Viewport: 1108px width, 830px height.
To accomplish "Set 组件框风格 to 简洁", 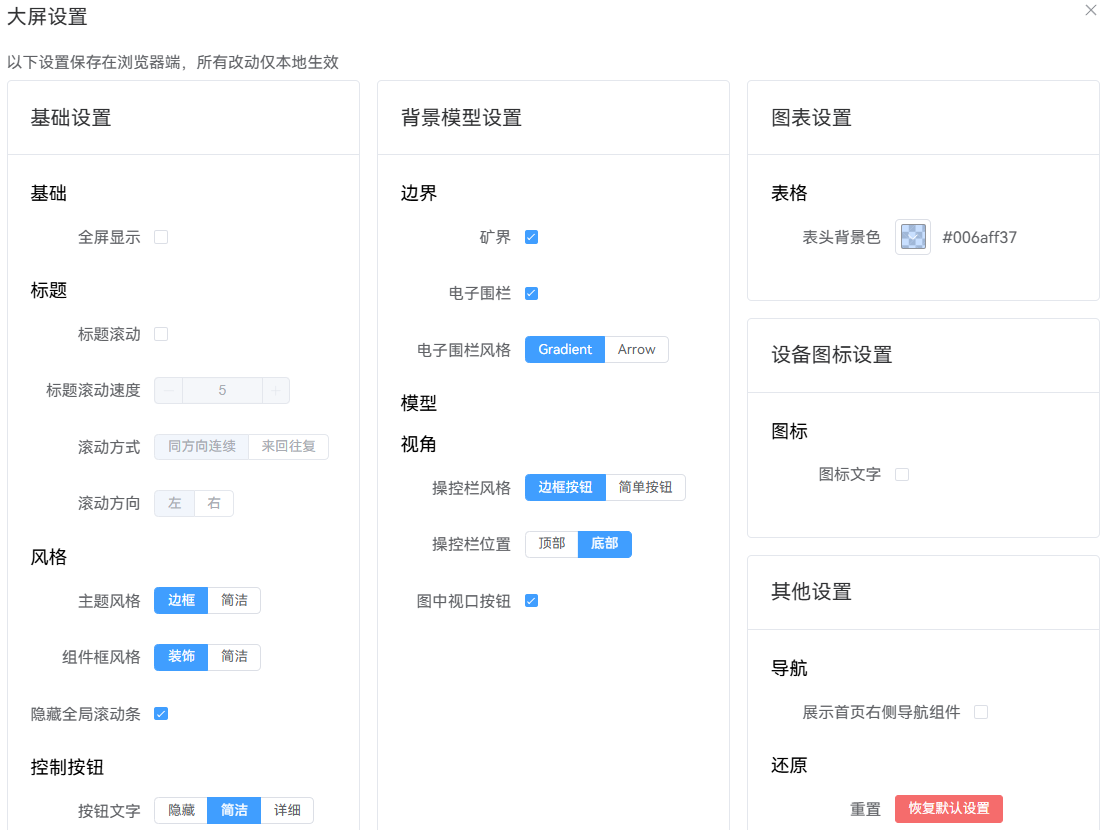I will [234, 657].
